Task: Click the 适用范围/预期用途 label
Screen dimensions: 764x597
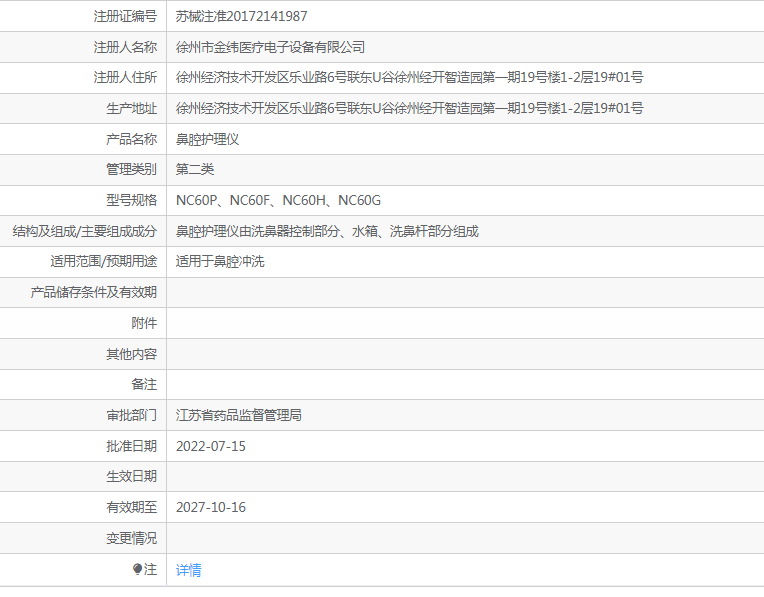Action: (104, 261)
